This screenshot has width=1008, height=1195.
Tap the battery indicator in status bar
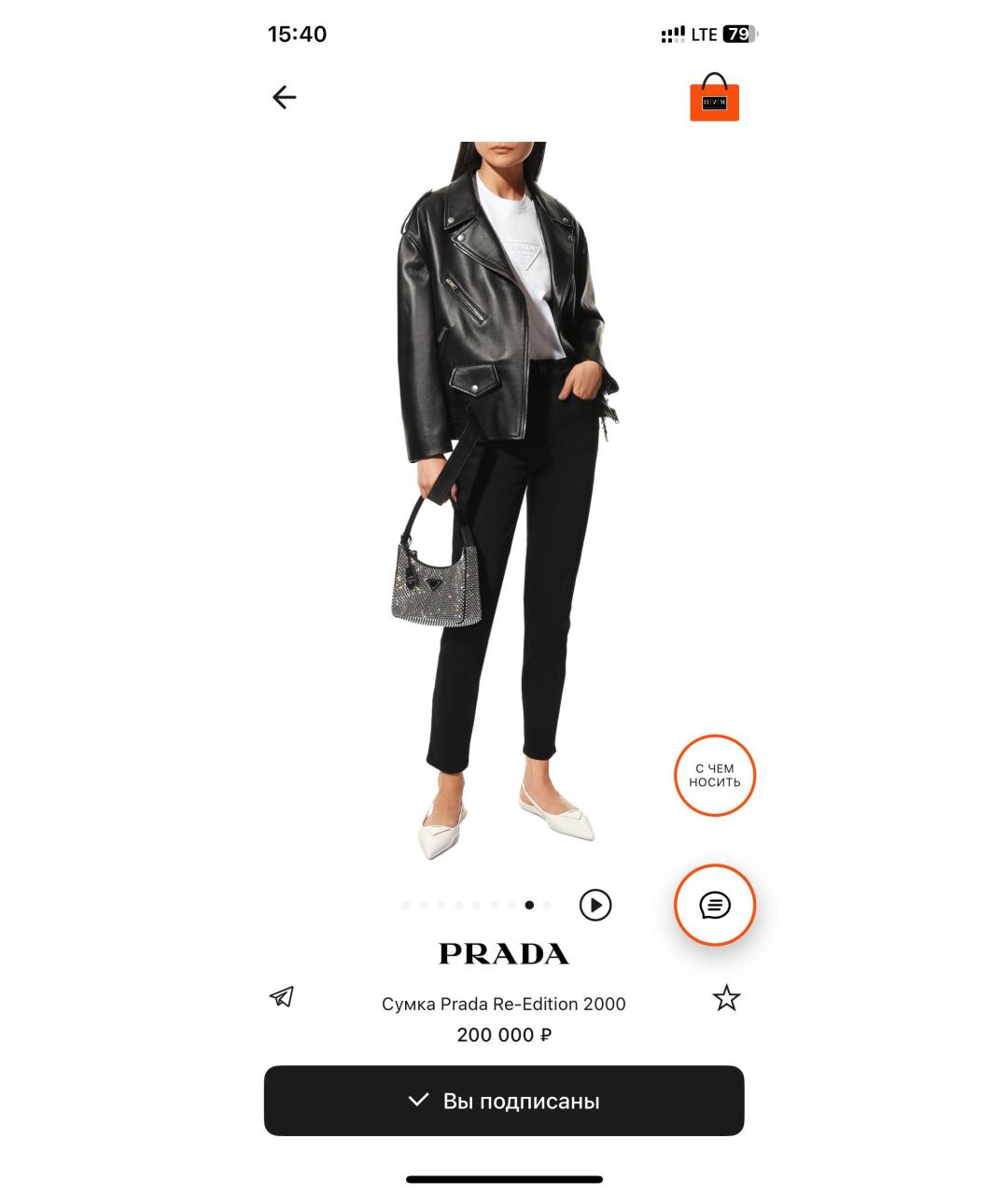(739, 35)
